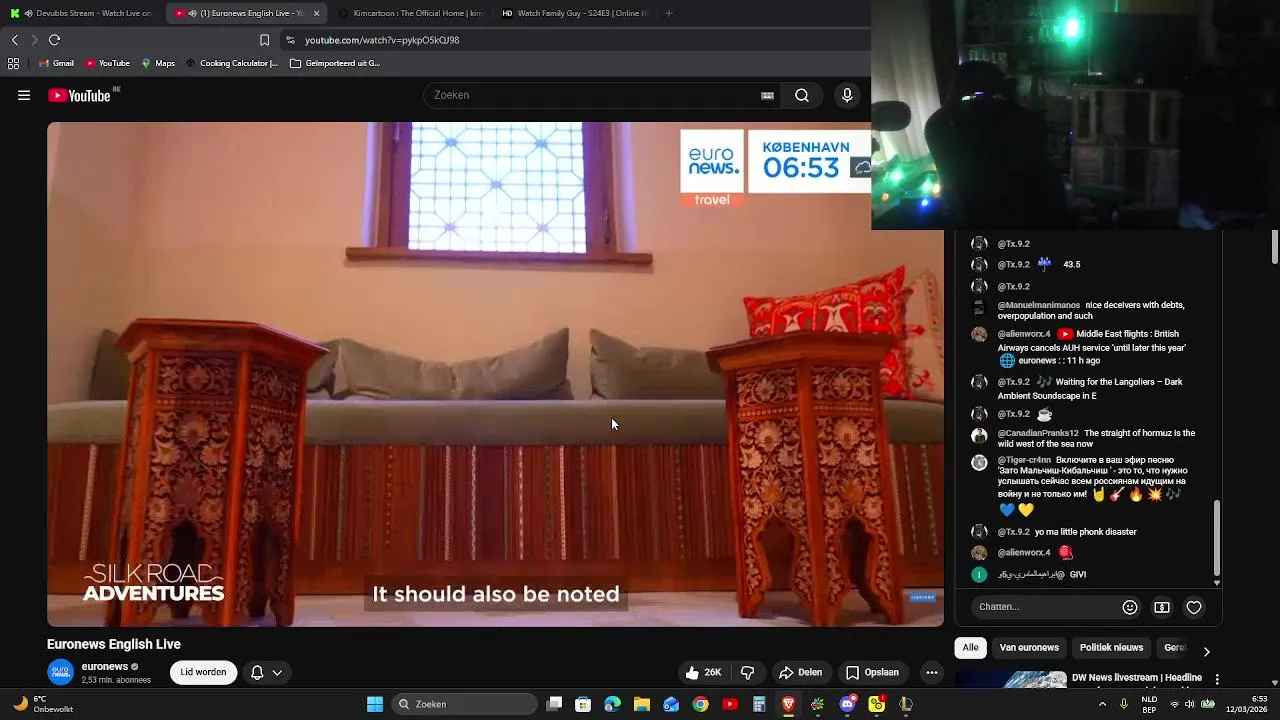Viewport: 1280px width, 720px height.
Task: Click the browser address bar URL
Action: (x=382, y=40)
